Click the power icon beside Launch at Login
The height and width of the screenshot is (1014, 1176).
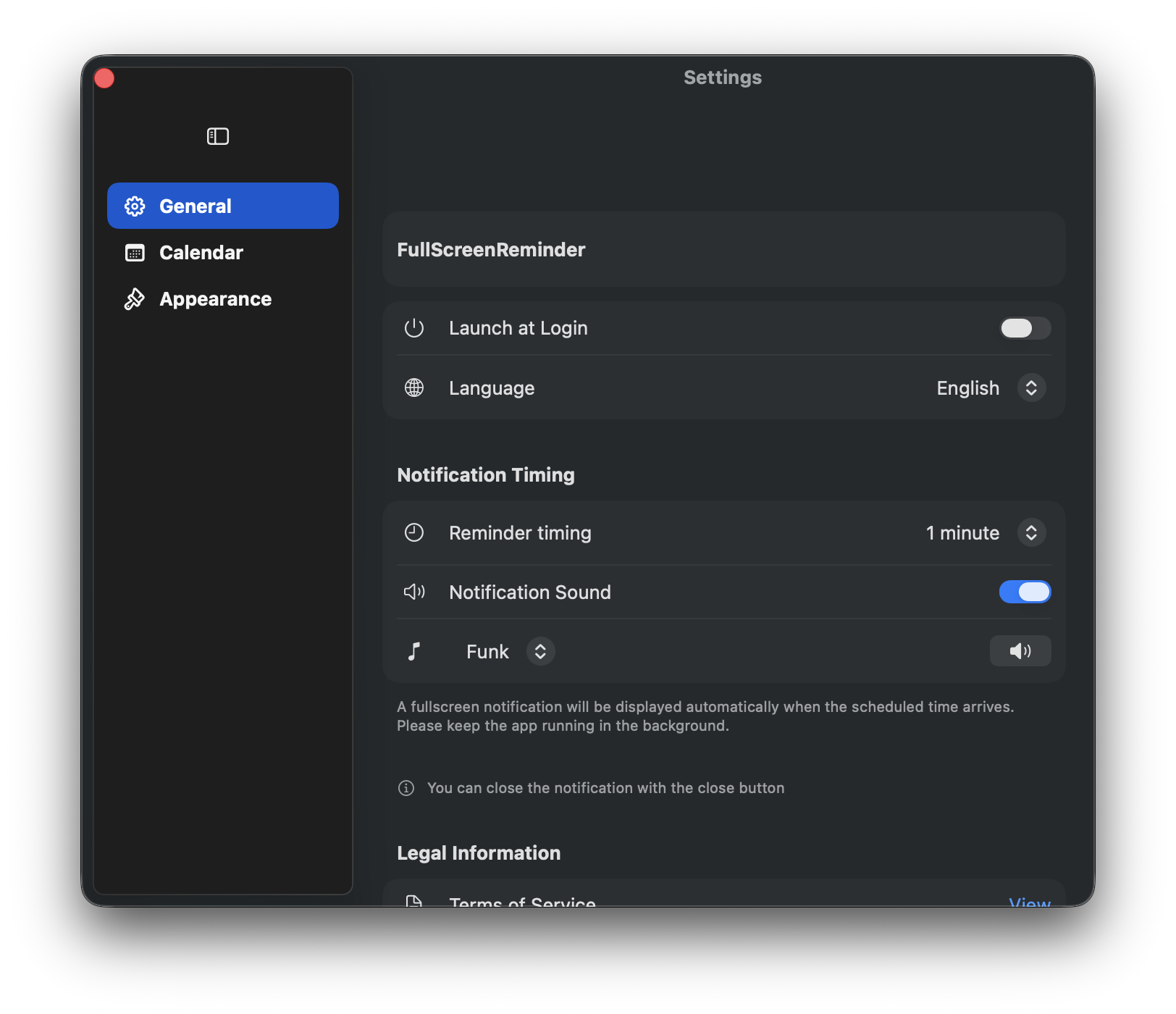pos(414,327)
